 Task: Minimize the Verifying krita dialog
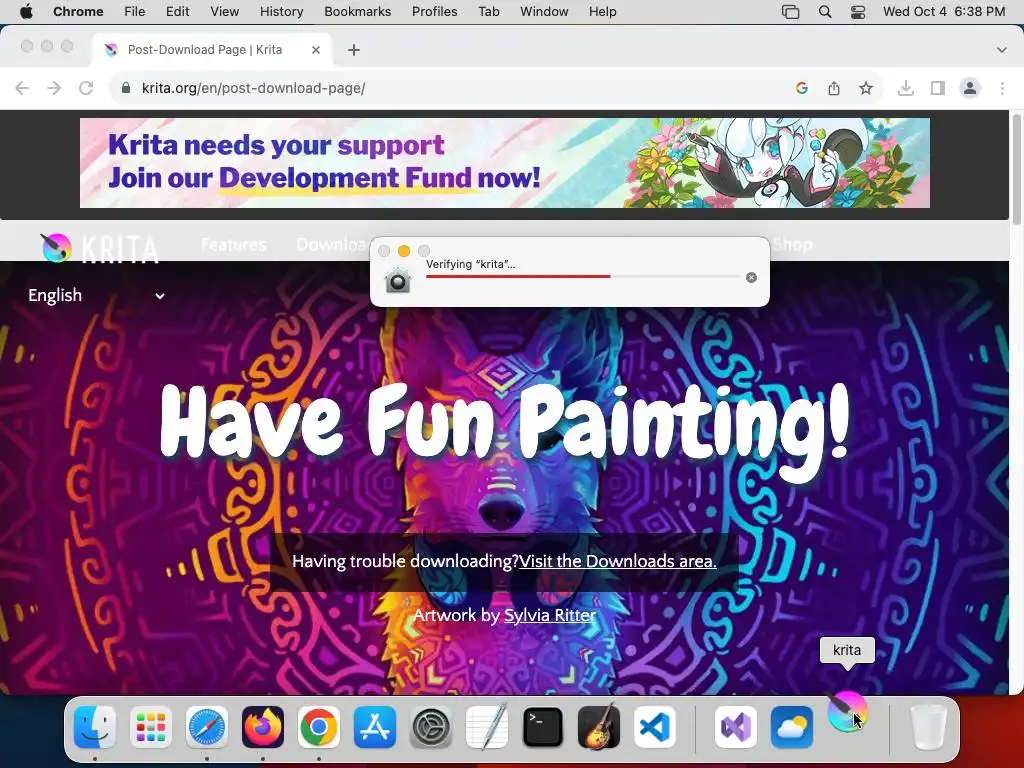pyautogui.click(x=404, y=251)
